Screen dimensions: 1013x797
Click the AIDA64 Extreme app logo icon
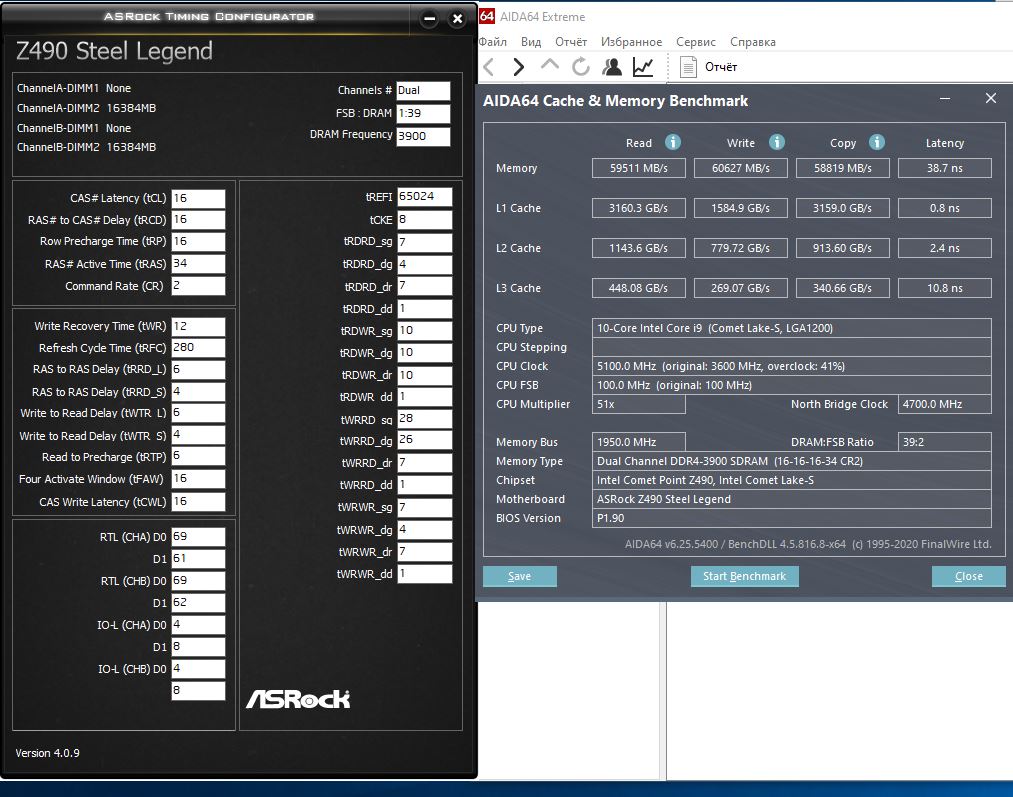click(487, 16)
